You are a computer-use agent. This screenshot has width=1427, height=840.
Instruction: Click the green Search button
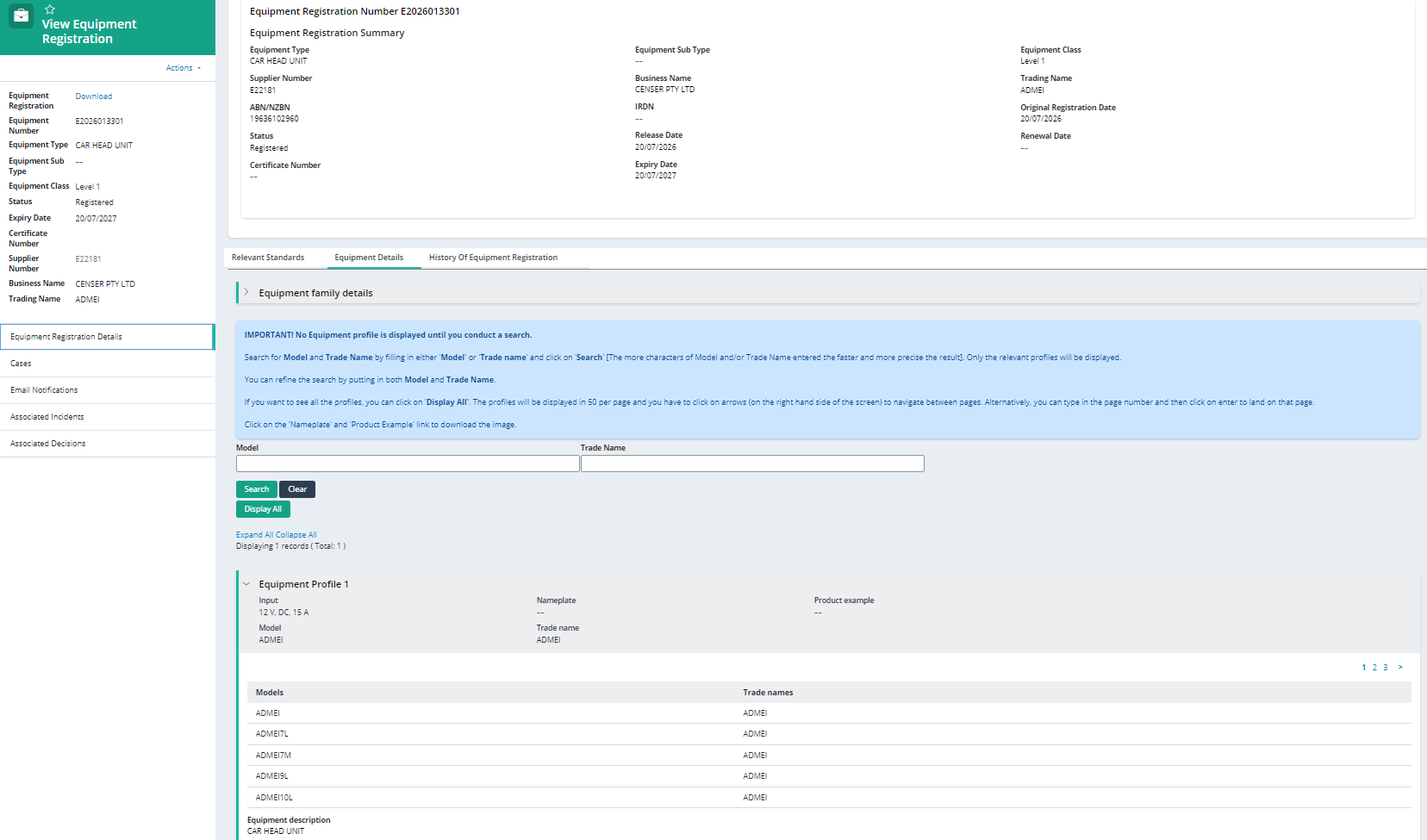[x=257, y=489]
